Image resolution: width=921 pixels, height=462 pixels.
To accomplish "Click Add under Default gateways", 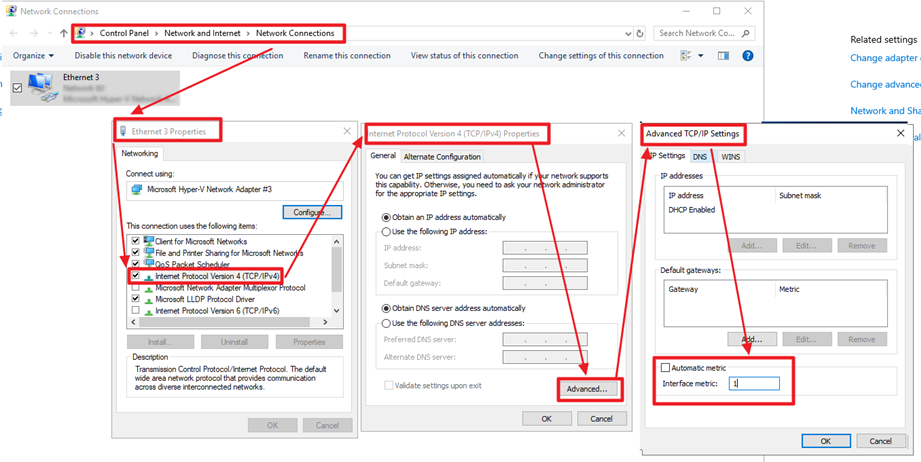I will (752, 339).
